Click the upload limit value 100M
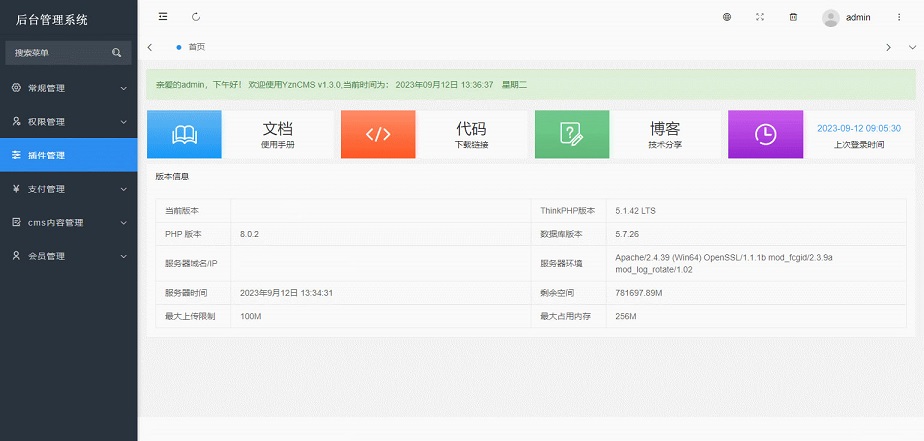This screenshot has width=924, height=441. coord(250,317)
